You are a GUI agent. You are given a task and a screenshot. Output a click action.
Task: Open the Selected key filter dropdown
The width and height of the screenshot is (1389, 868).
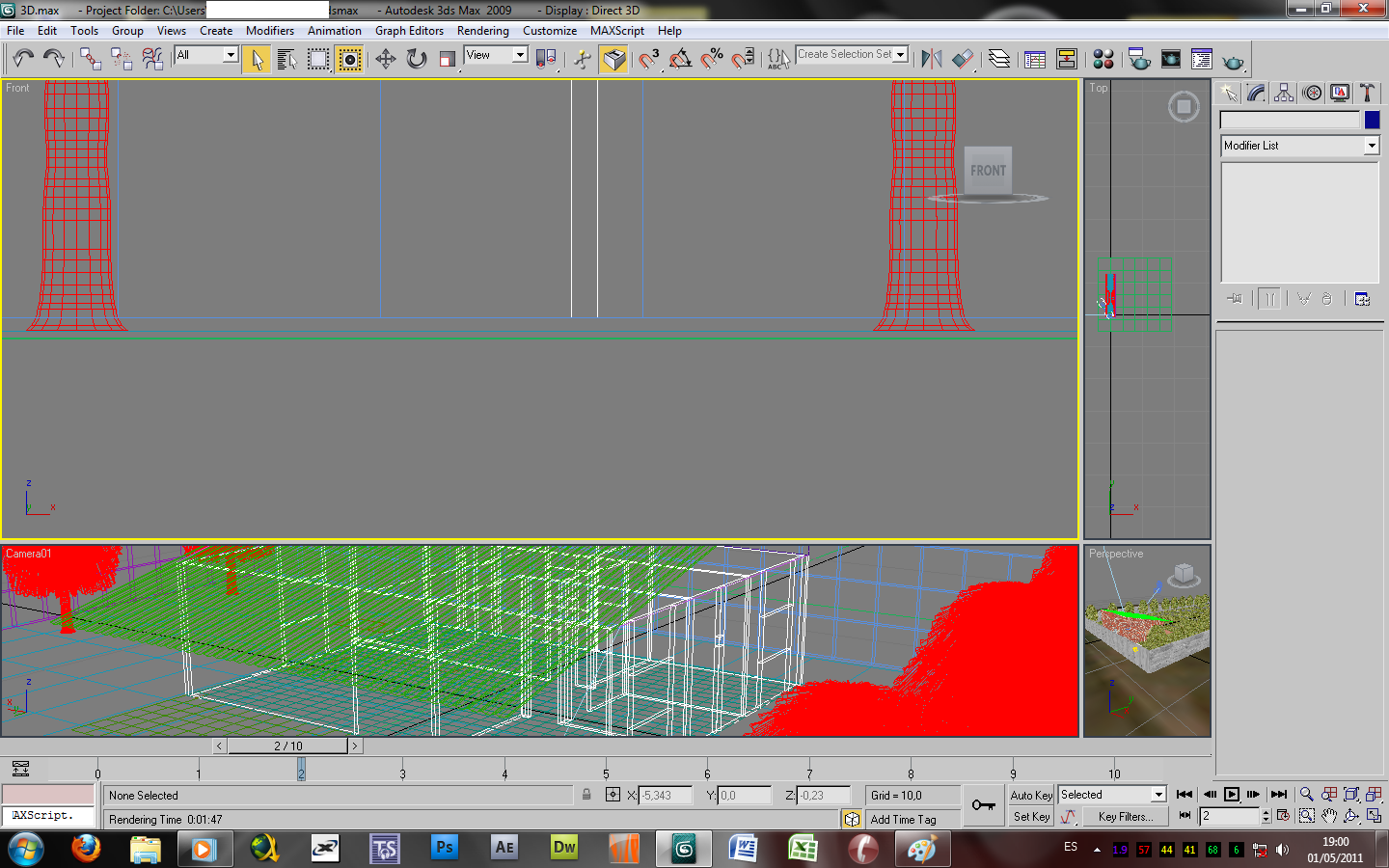coord(1112,795)
